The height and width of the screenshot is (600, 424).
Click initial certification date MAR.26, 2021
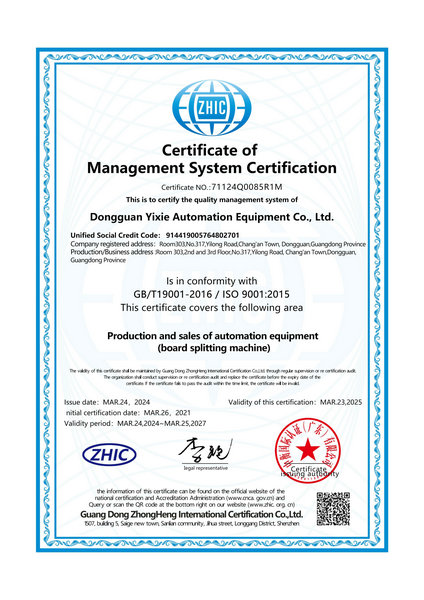128,413
